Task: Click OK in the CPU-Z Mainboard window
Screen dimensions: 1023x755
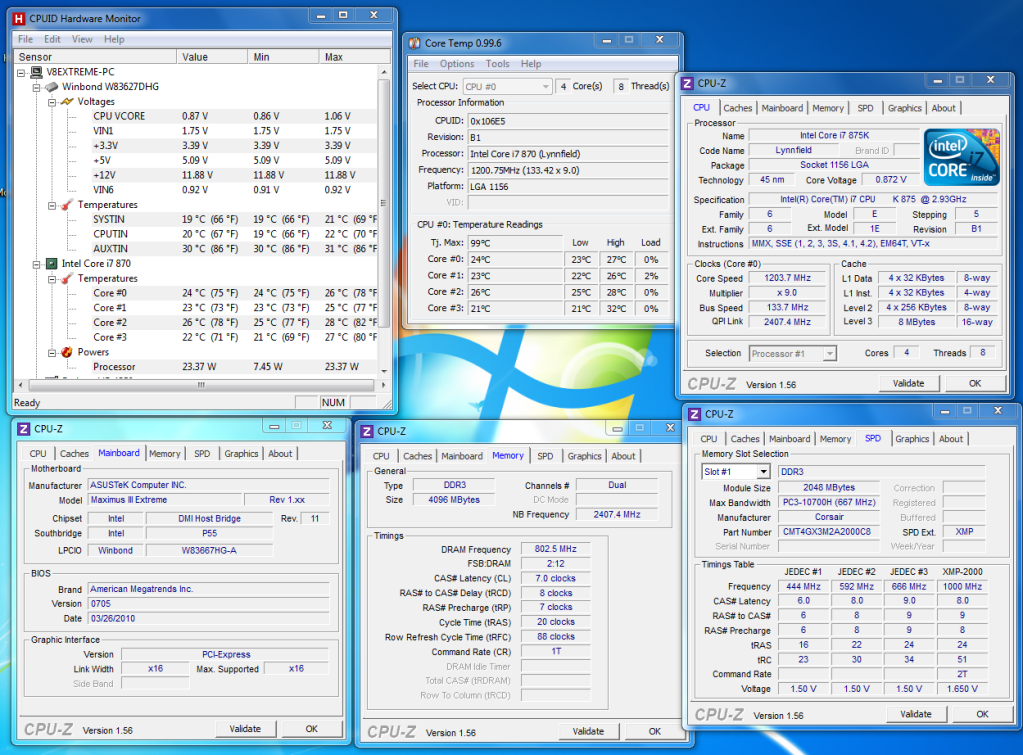Action: pos(311,730)
